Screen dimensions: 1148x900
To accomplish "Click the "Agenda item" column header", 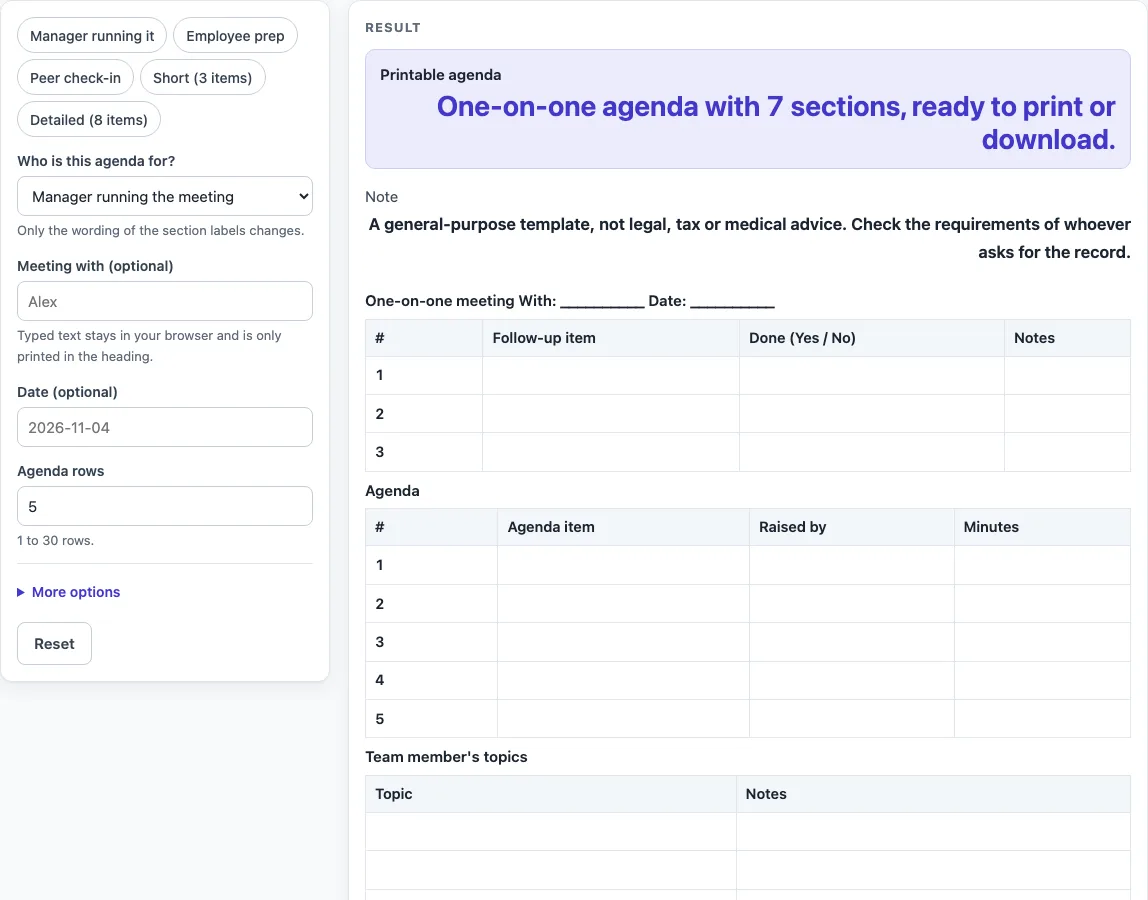I will (623, 527).
